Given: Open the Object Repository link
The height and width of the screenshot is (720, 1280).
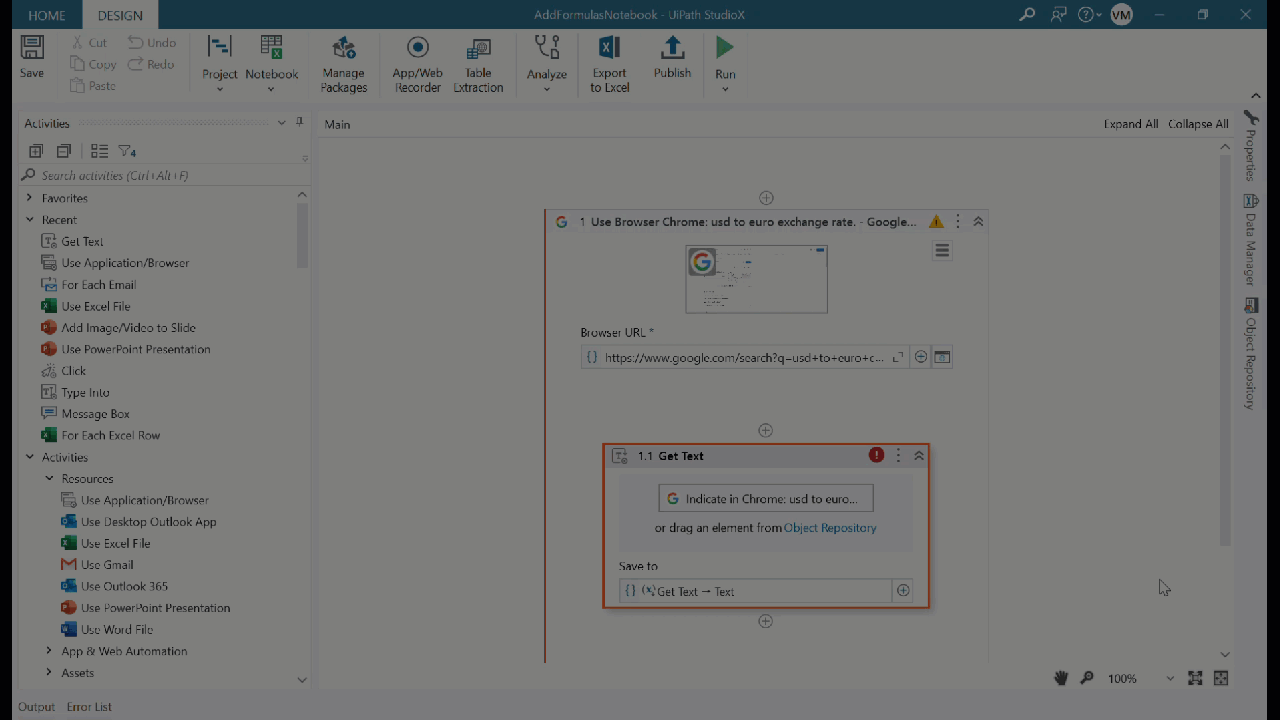Looking at the screenshot, I should [830, 528].
